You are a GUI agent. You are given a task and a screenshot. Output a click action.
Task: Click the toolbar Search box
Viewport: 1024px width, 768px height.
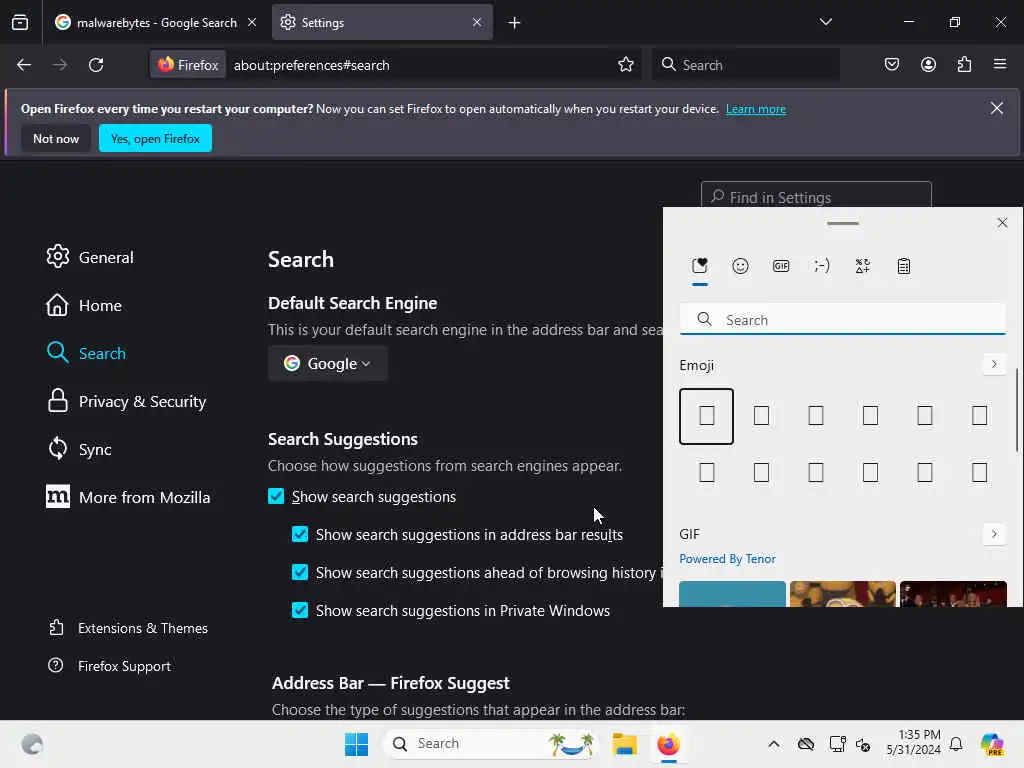coord(746,65)
